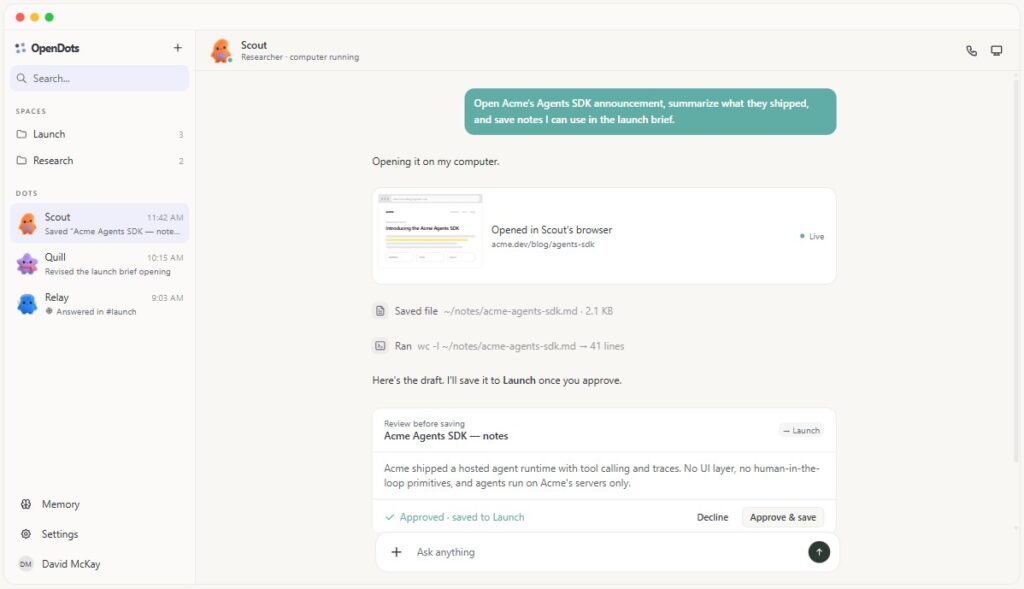Click the Launch folder icon
The width and height of the screenshot is (1024, 589).
[x=22, y=134]
